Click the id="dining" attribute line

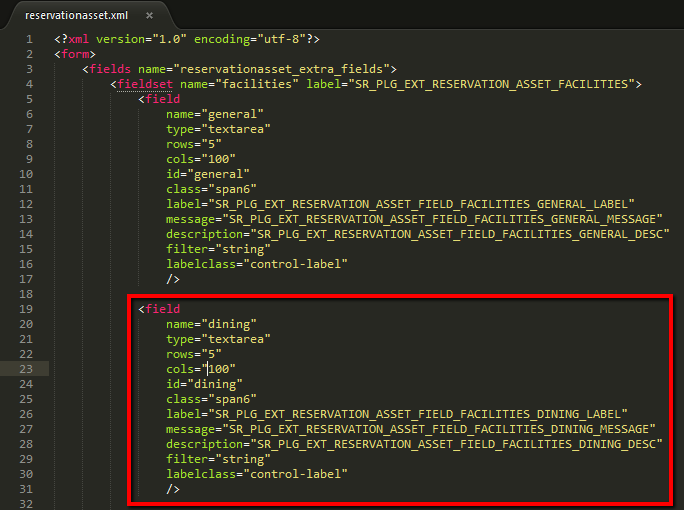204,384
